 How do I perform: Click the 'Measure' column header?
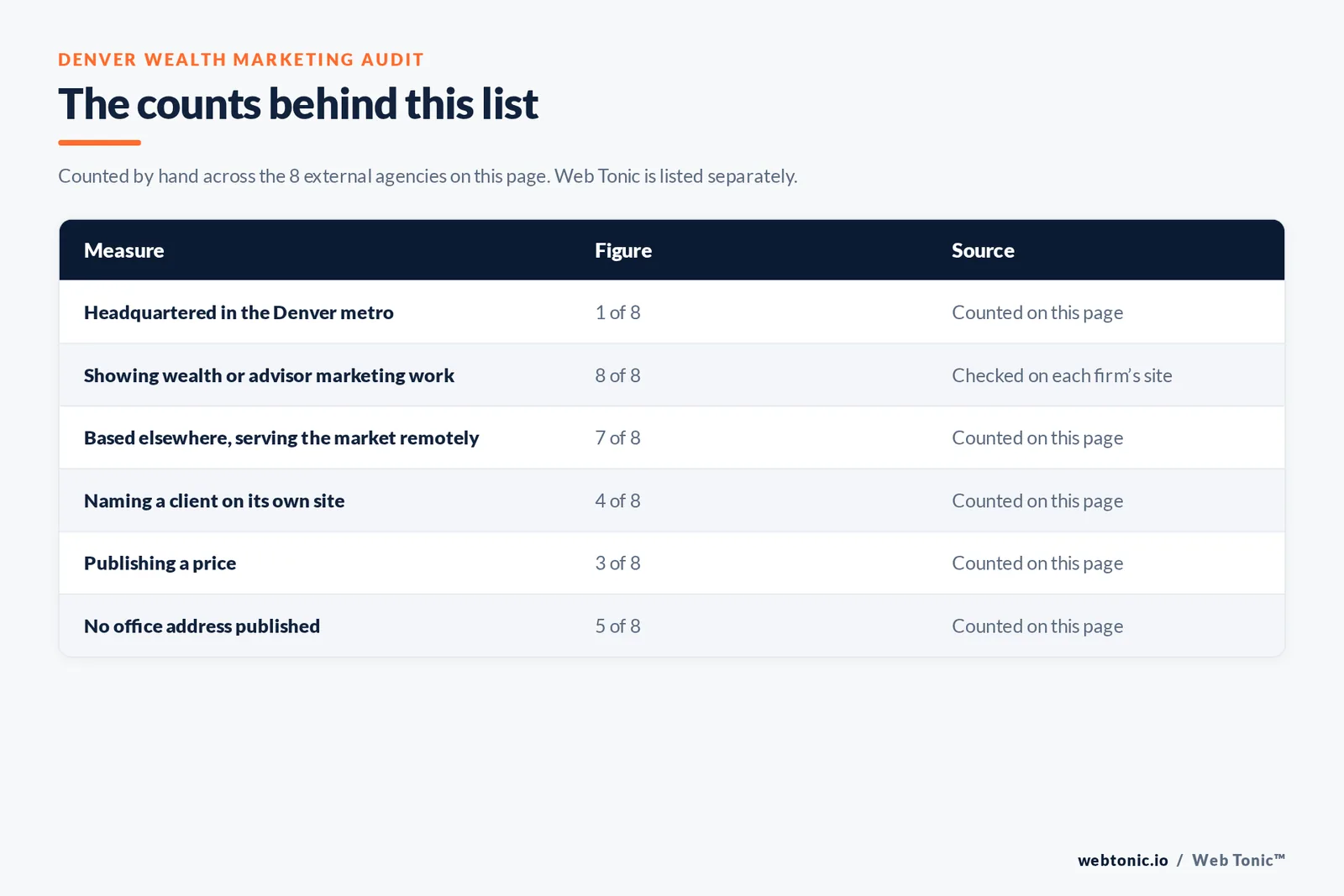(123, 250)
